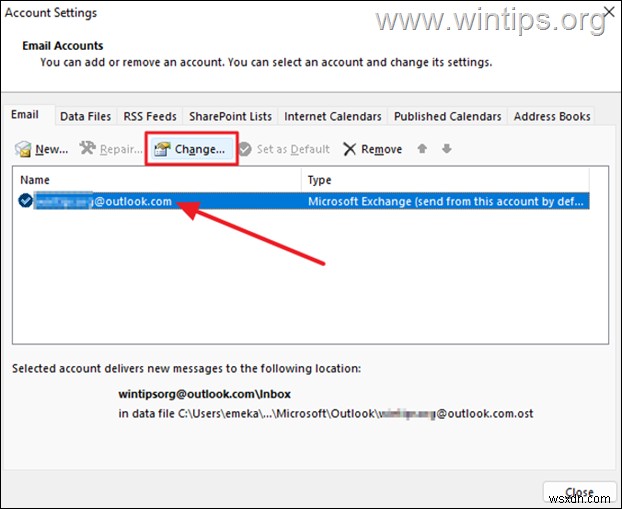Click the New... button label
622x509 pixels.
(x=52, y=149)
